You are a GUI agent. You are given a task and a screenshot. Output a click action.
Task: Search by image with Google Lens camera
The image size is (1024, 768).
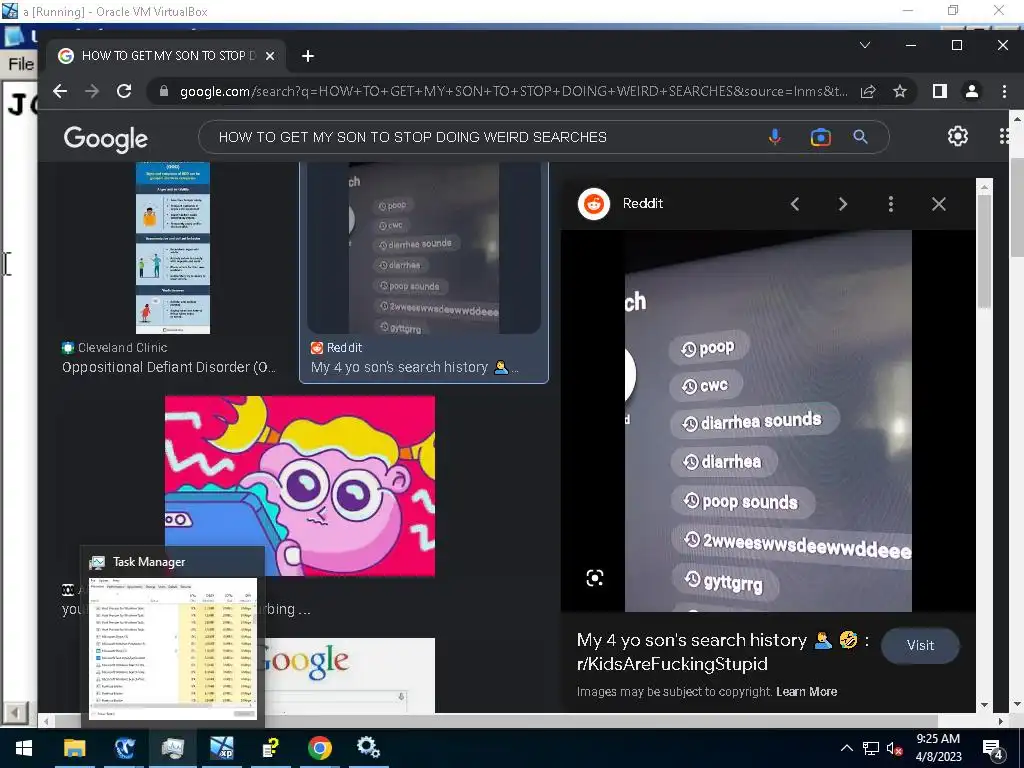coord(820,137)
